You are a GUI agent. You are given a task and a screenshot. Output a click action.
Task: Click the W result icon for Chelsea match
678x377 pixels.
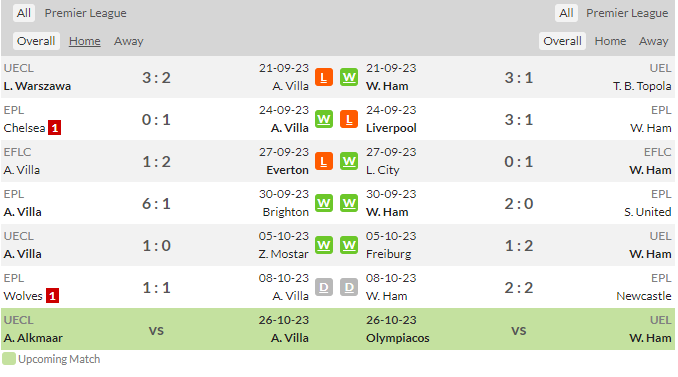(x=323, y=119)
